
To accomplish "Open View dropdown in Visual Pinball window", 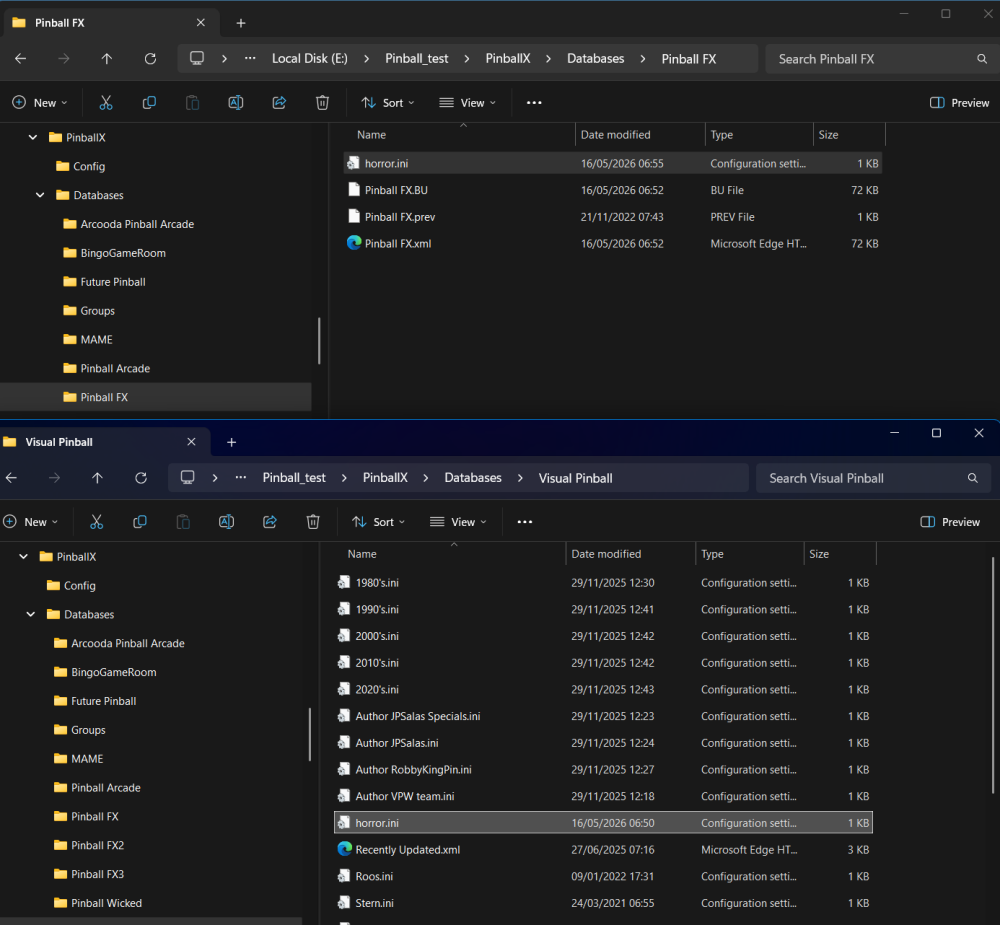I will pos(458,522).
